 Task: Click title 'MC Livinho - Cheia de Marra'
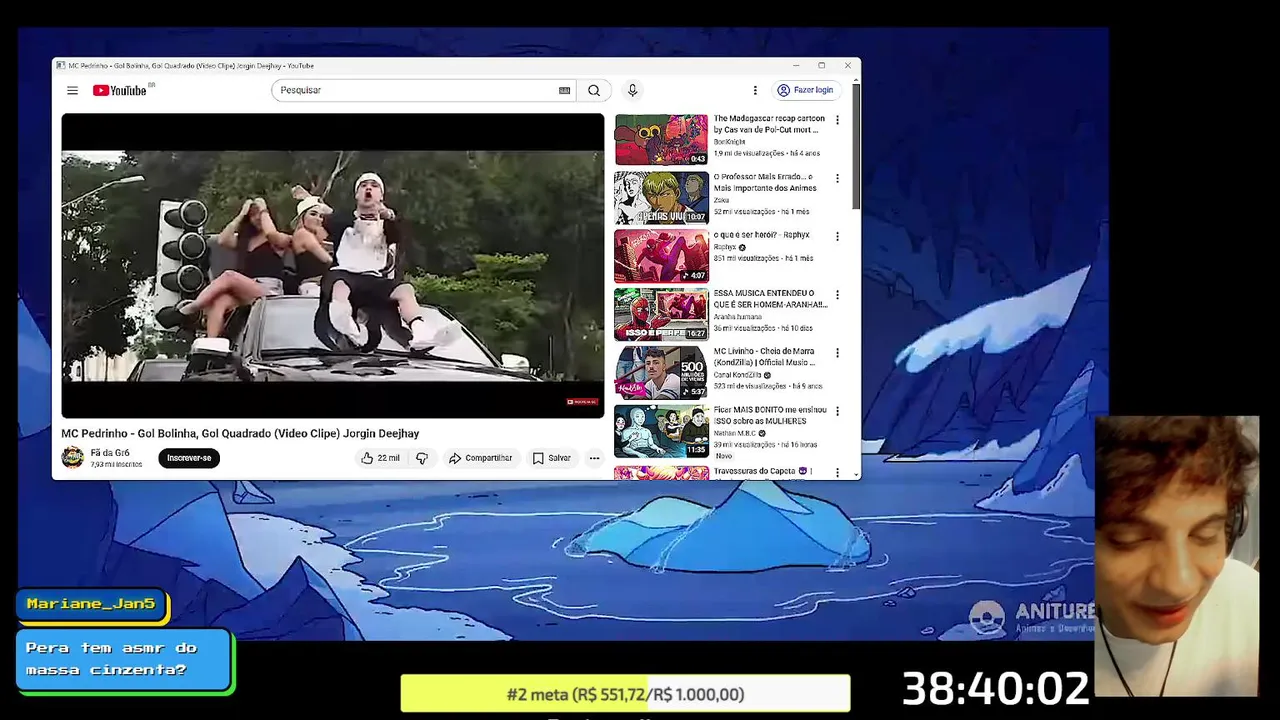(764, 357)
